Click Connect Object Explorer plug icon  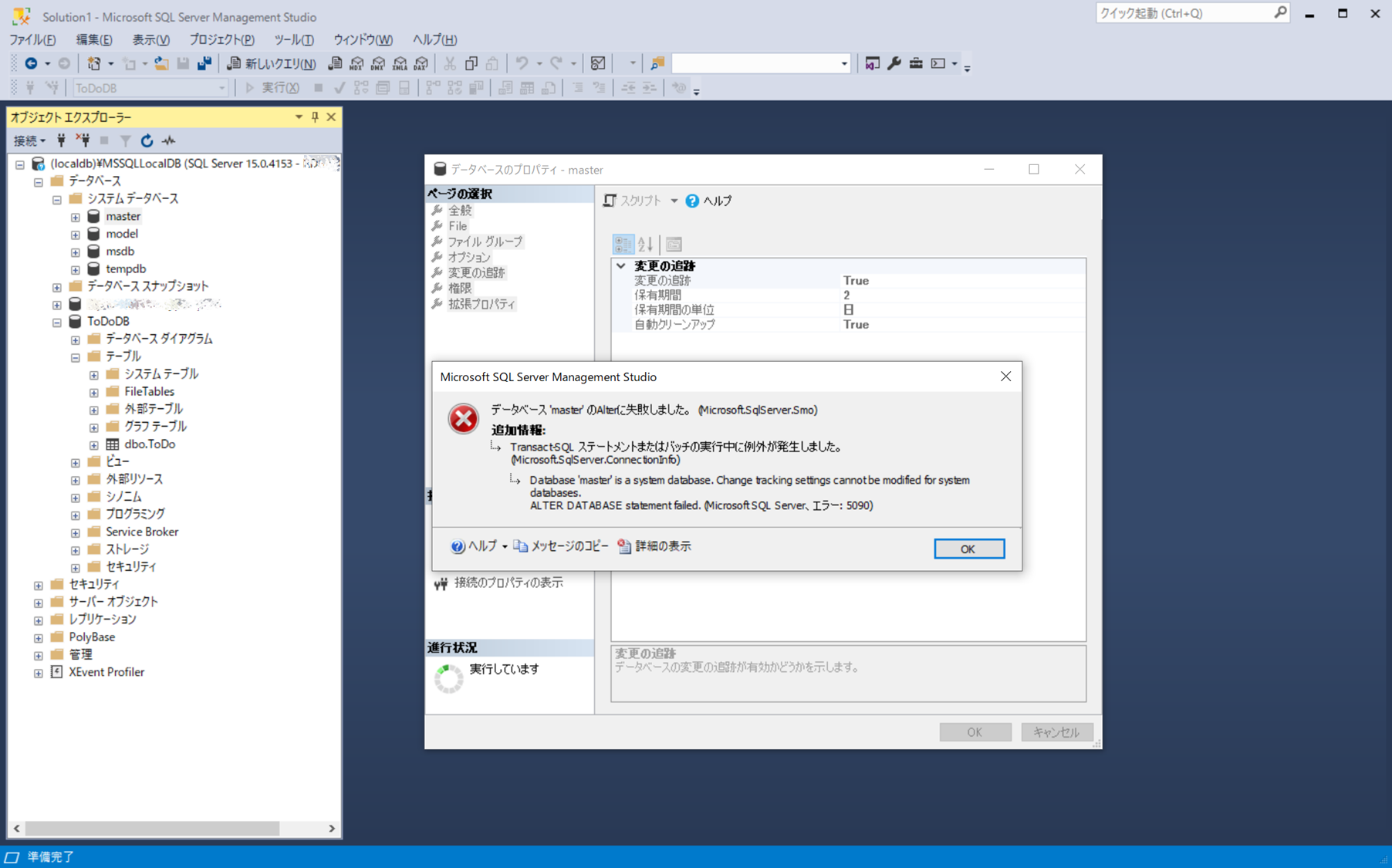click(x=61, y=140)
